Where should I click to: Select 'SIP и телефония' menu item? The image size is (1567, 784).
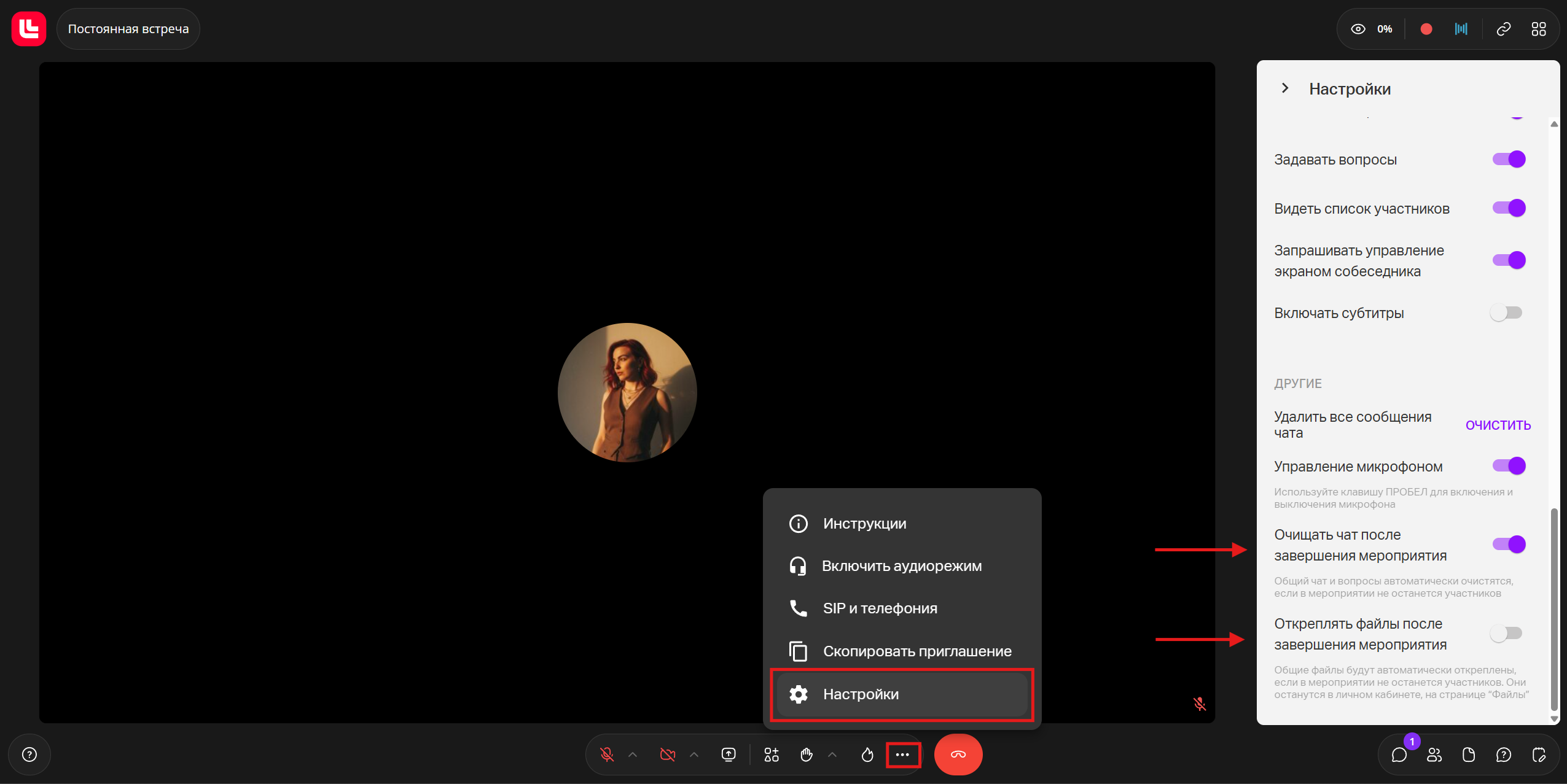pos(880,608)
